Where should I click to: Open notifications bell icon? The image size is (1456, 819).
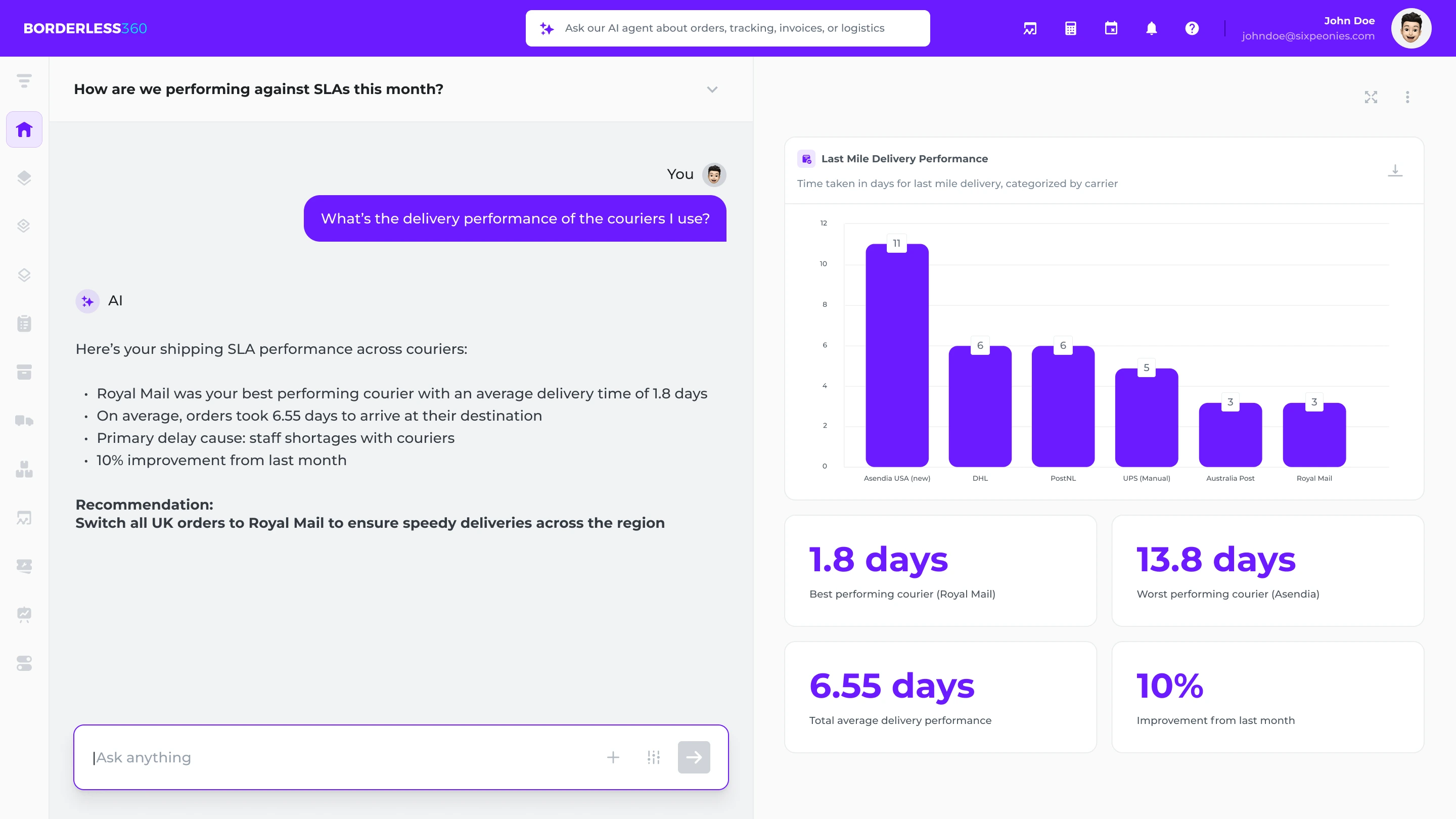coord(1151,28)
